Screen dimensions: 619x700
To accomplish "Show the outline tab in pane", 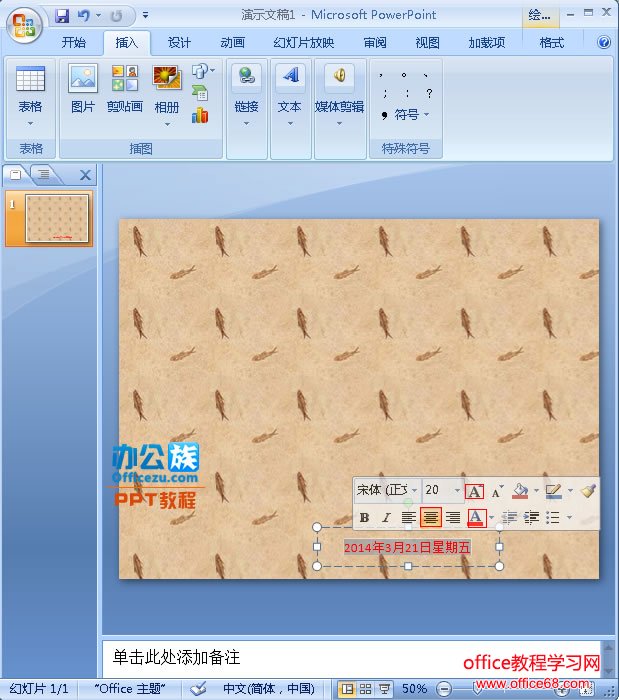I will (x=43, y=174).
